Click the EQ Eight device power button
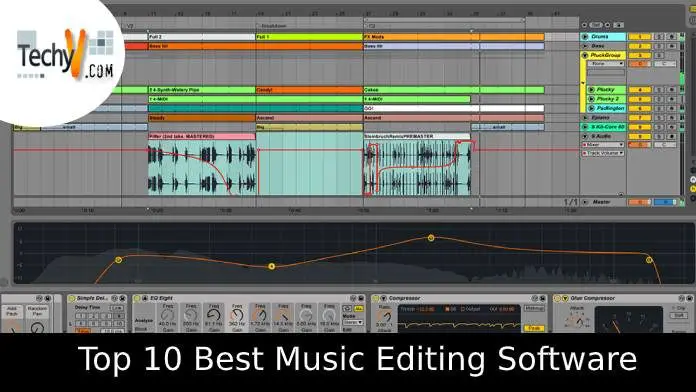Image resolution: width=696 pixels, height=392 pixels. pos(137,298)
